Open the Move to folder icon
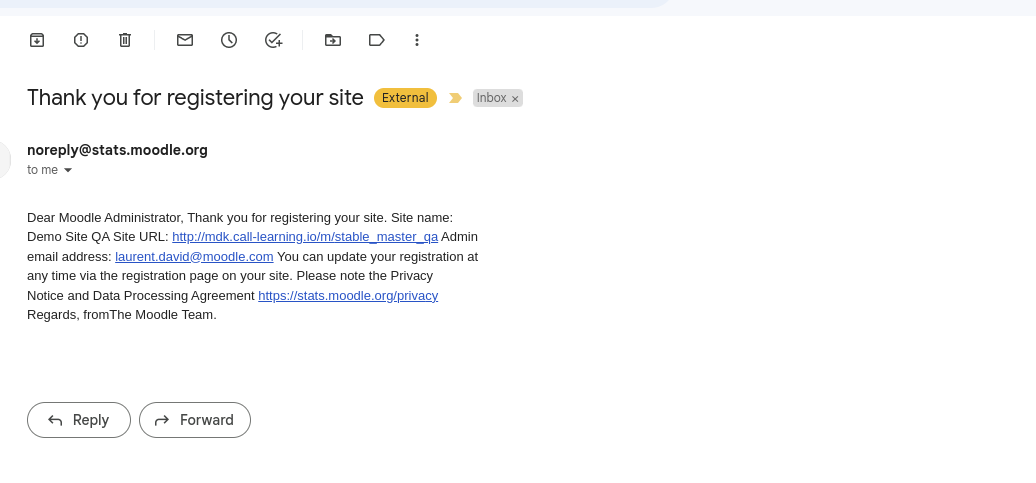Image resolution: width=1036 pixels, height=483 pixels. pyautogui.click(x=333, y=40)
